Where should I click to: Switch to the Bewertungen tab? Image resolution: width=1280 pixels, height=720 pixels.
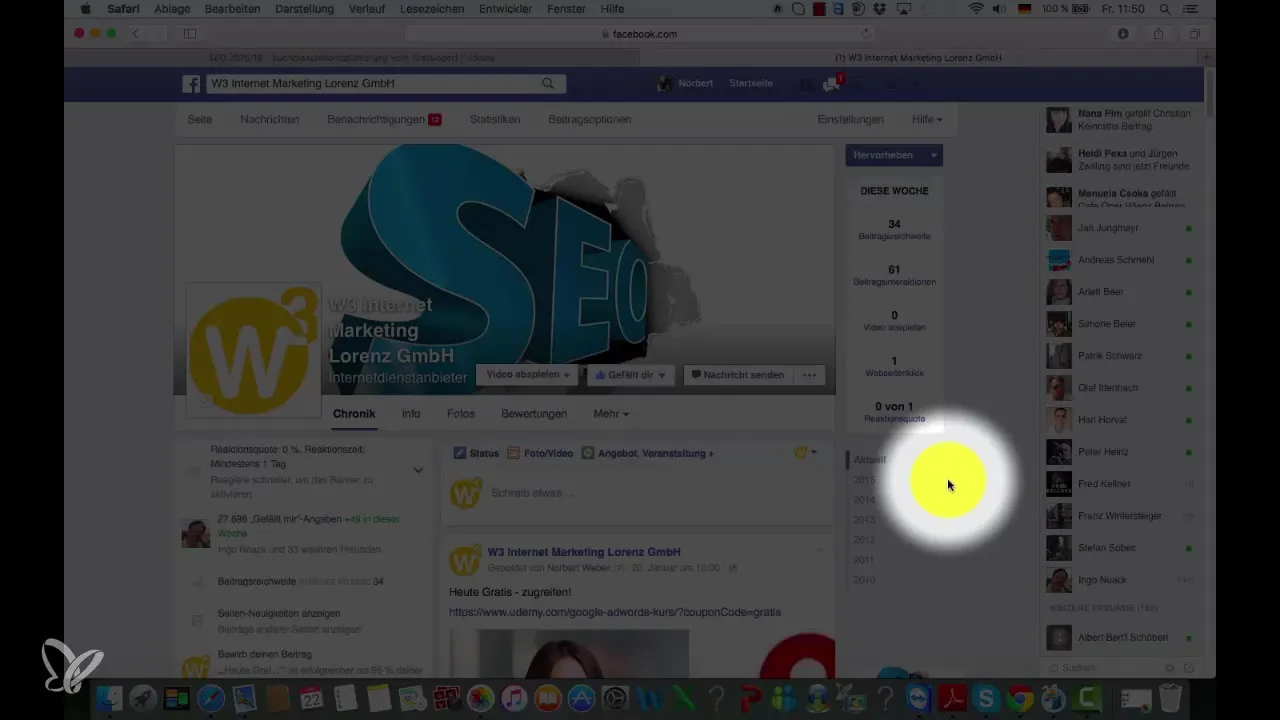(534, 413)
